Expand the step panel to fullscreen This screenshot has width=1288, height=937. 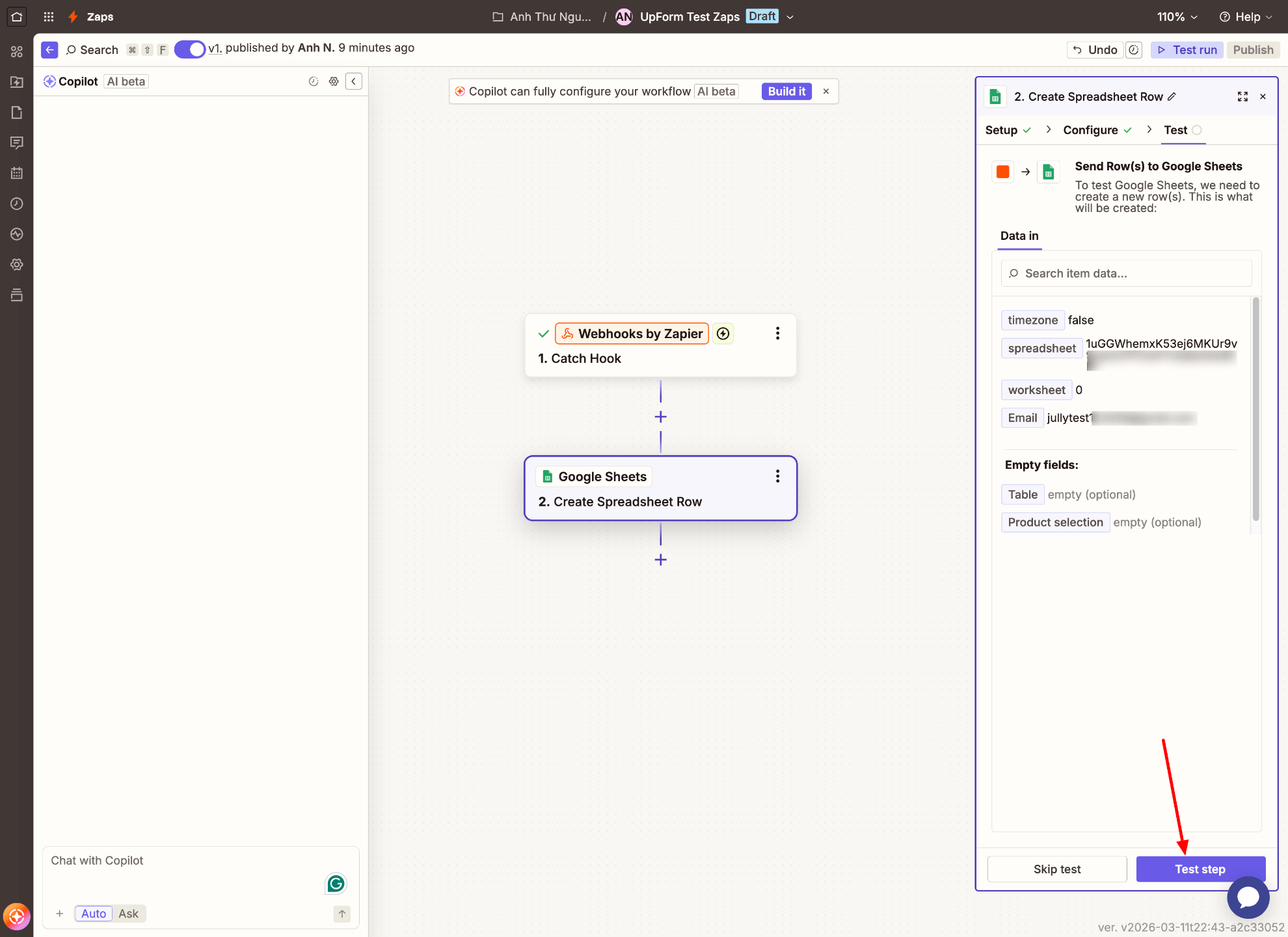[1242, 96]
